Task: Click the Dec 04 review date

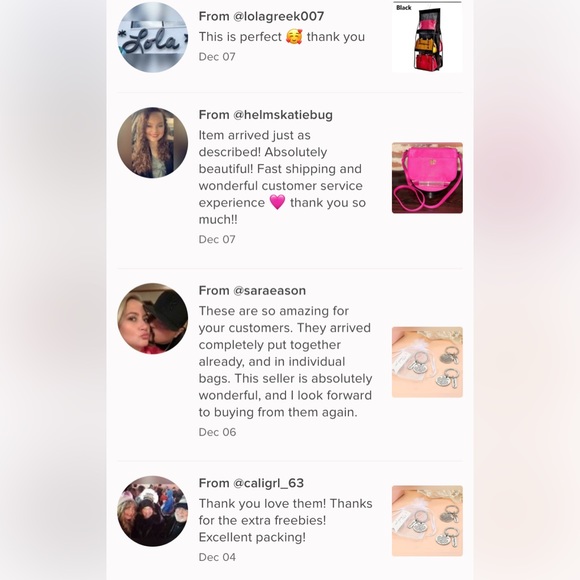Action: point(217,557)
